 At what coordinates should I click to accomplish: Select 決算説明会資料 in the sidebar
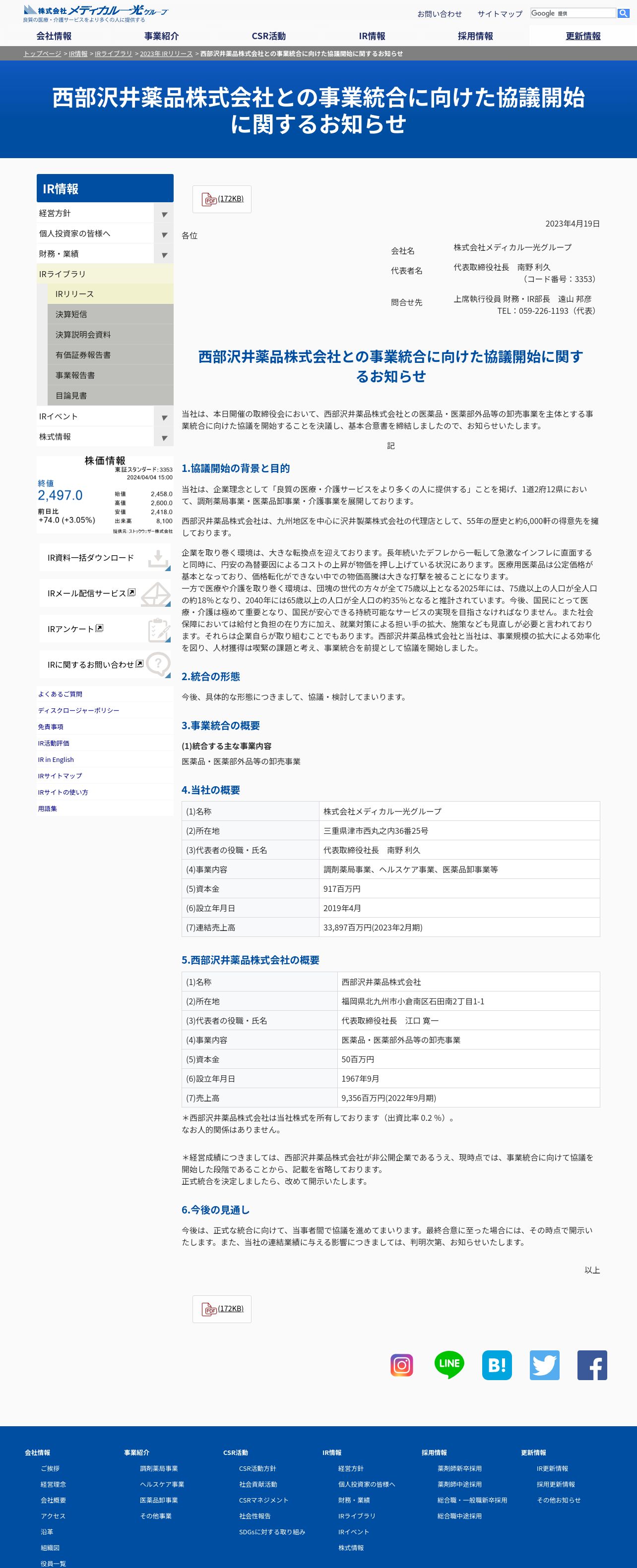(x=110, y=335)
